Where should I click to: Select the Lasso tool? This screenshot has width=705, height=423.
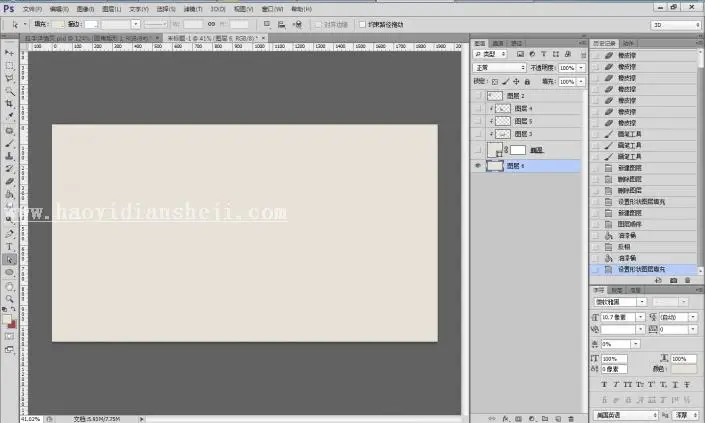9,78
